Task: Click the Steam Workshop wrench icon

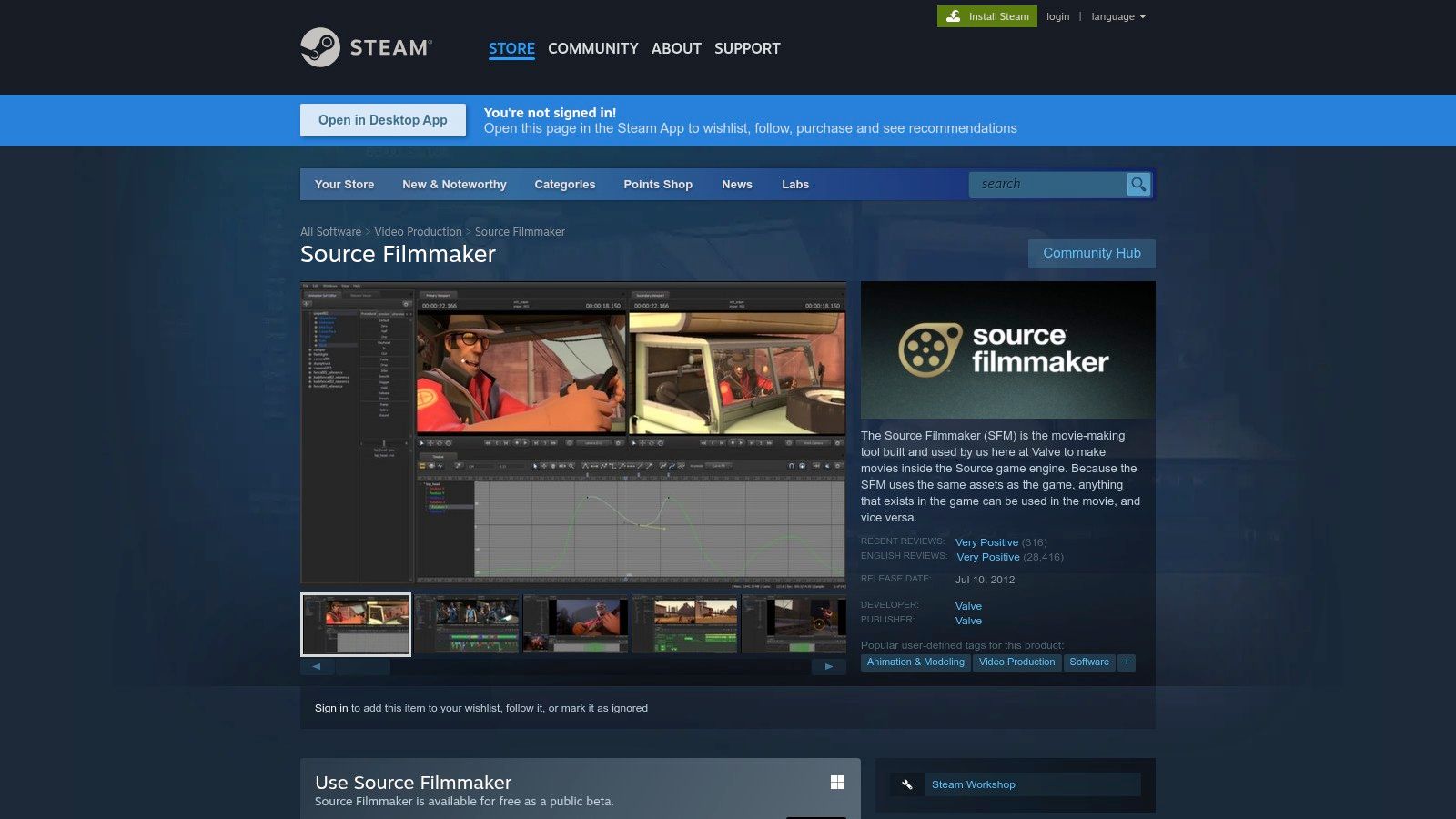Action: click(906, 784)
